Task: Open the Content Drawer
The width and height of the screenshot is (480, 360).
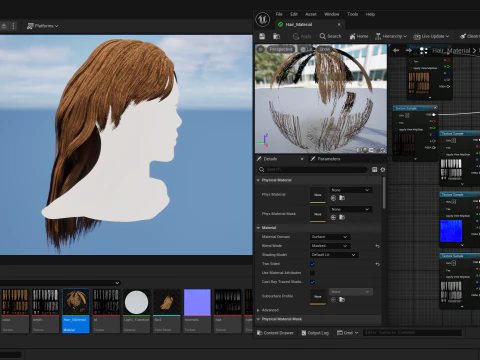Action: 275,333
